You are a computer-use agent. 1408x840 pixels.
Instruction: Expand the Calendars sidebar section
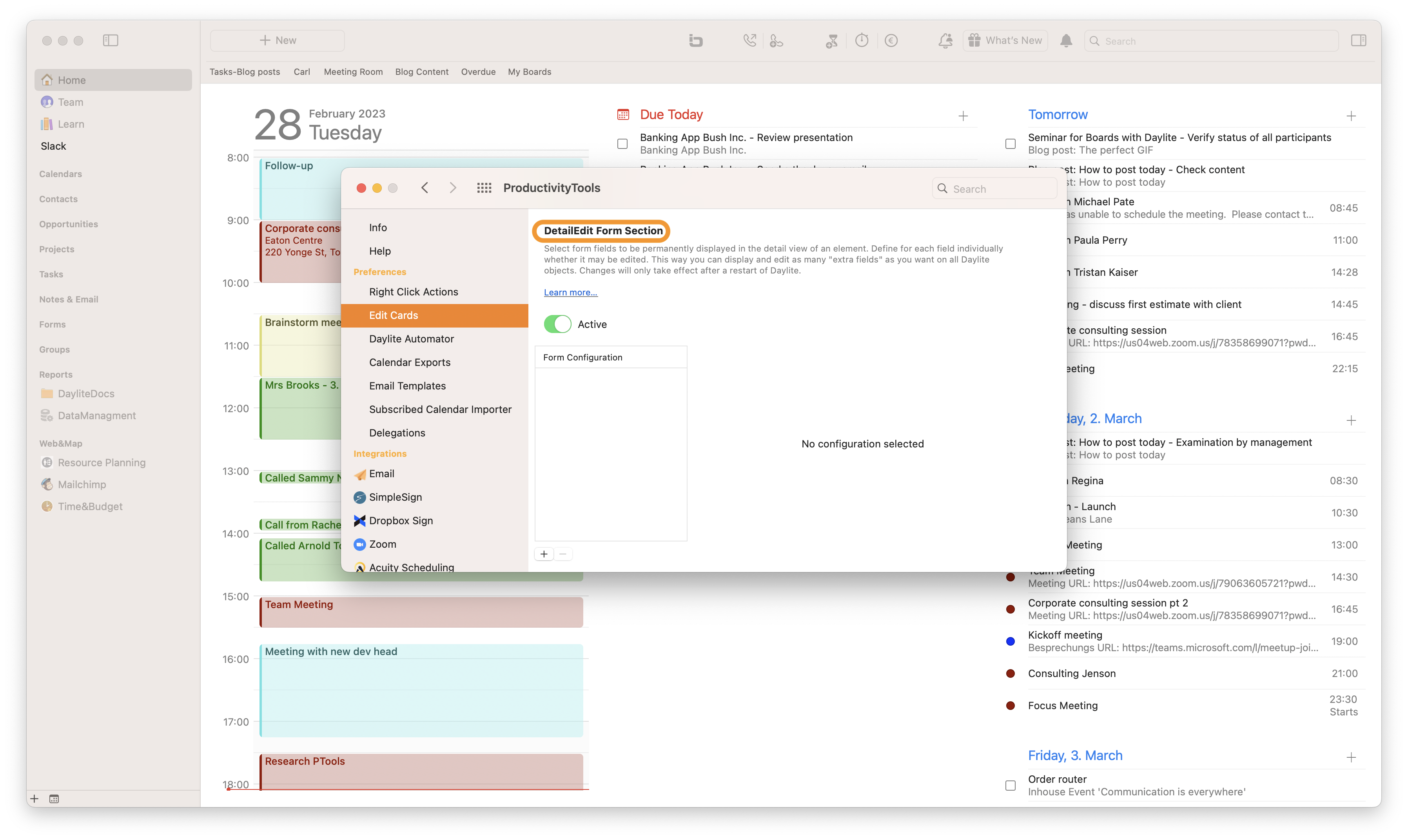(61, 174)
